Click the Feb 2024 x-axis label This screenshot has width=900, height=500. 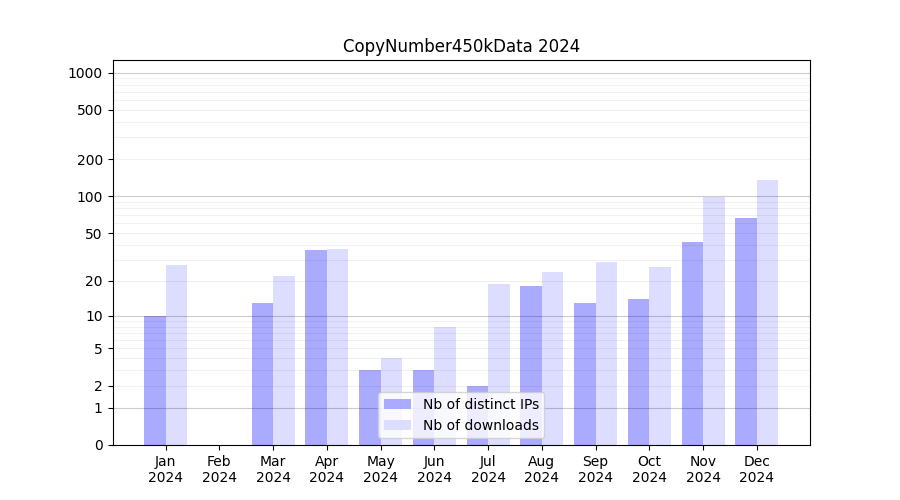coord(219,469)
